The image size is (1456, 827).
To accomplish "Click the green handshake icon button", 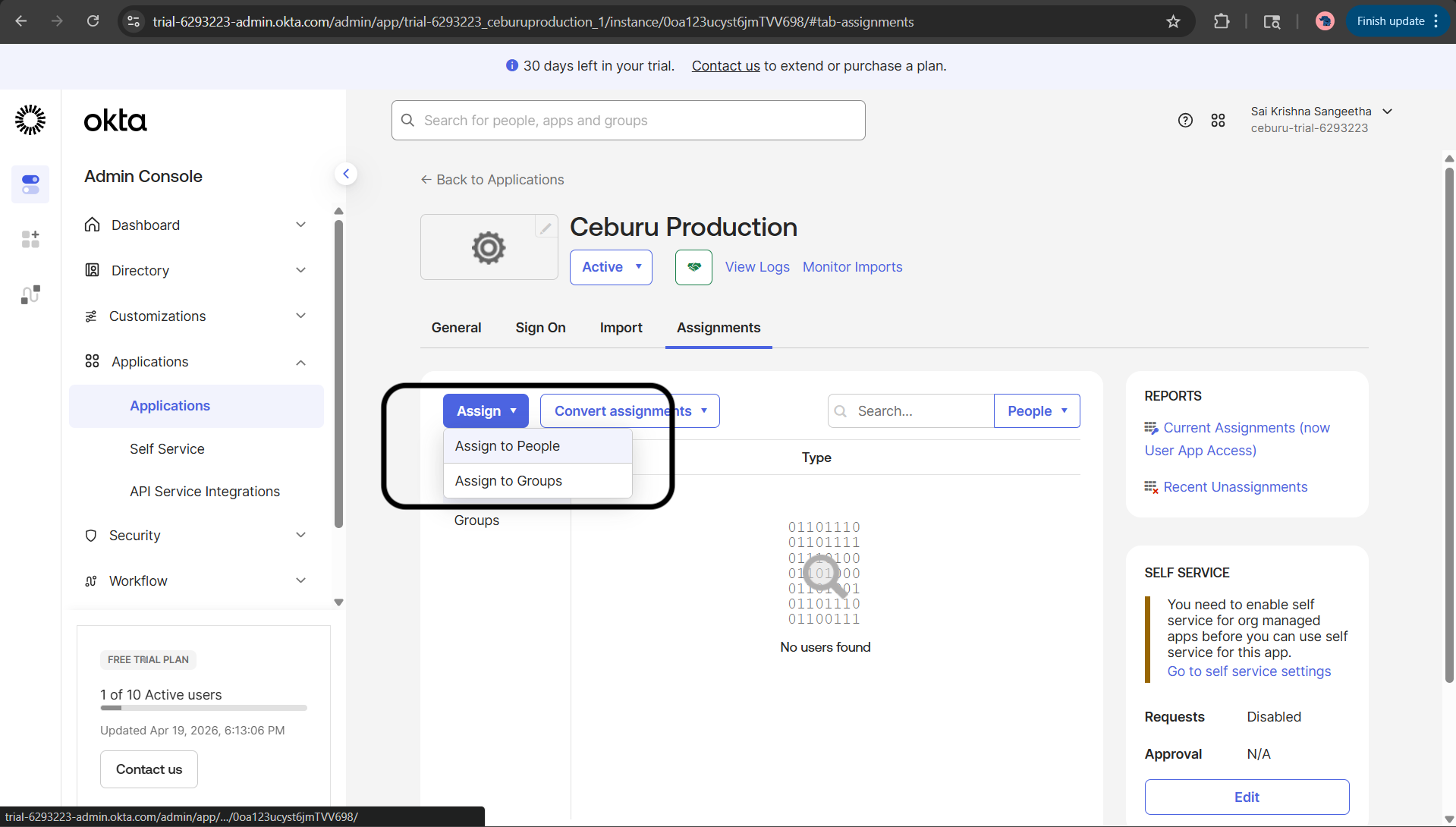I will click(693, 267).
